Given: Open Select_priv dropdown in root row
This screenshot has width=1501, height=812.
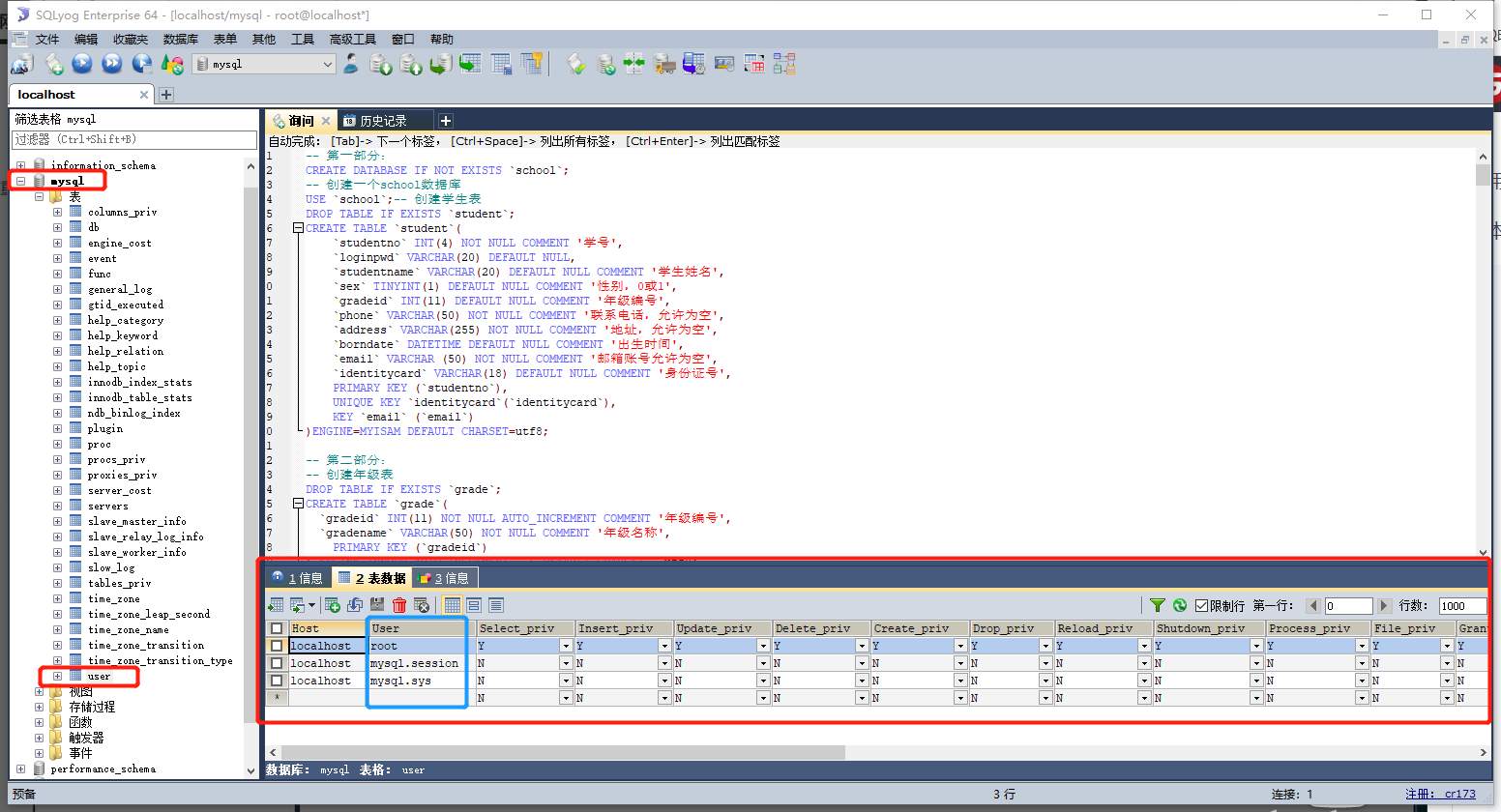Looking at the screenshot, I should pyautogui.click(x=566, y=646).
